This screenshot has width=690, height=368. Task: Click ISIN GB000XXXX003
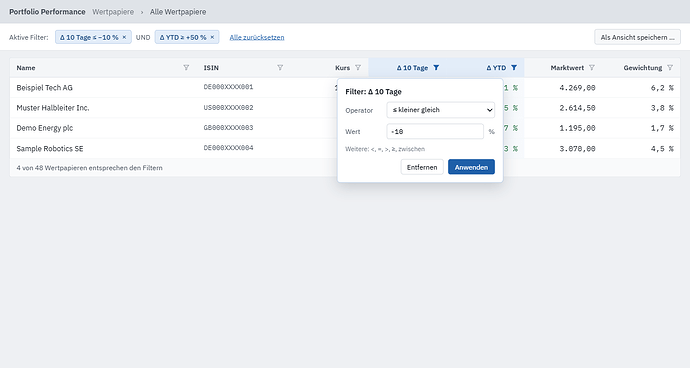pos(228,128)
